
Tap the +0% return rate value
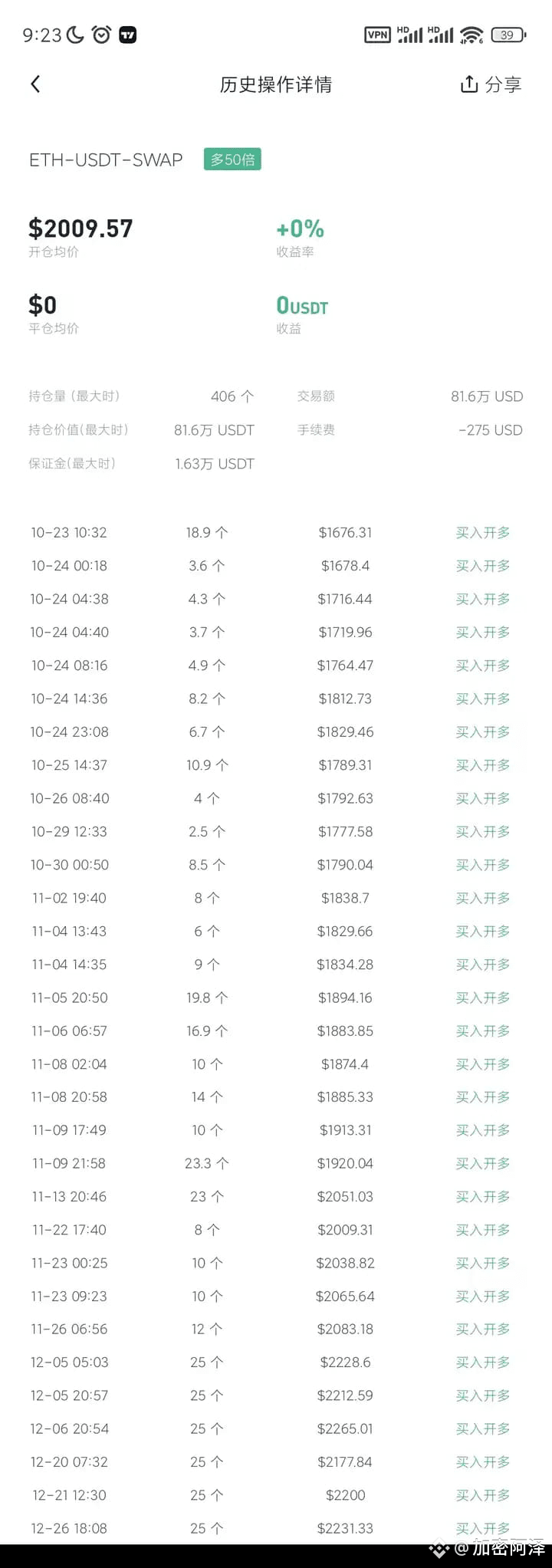coord(300,228)
